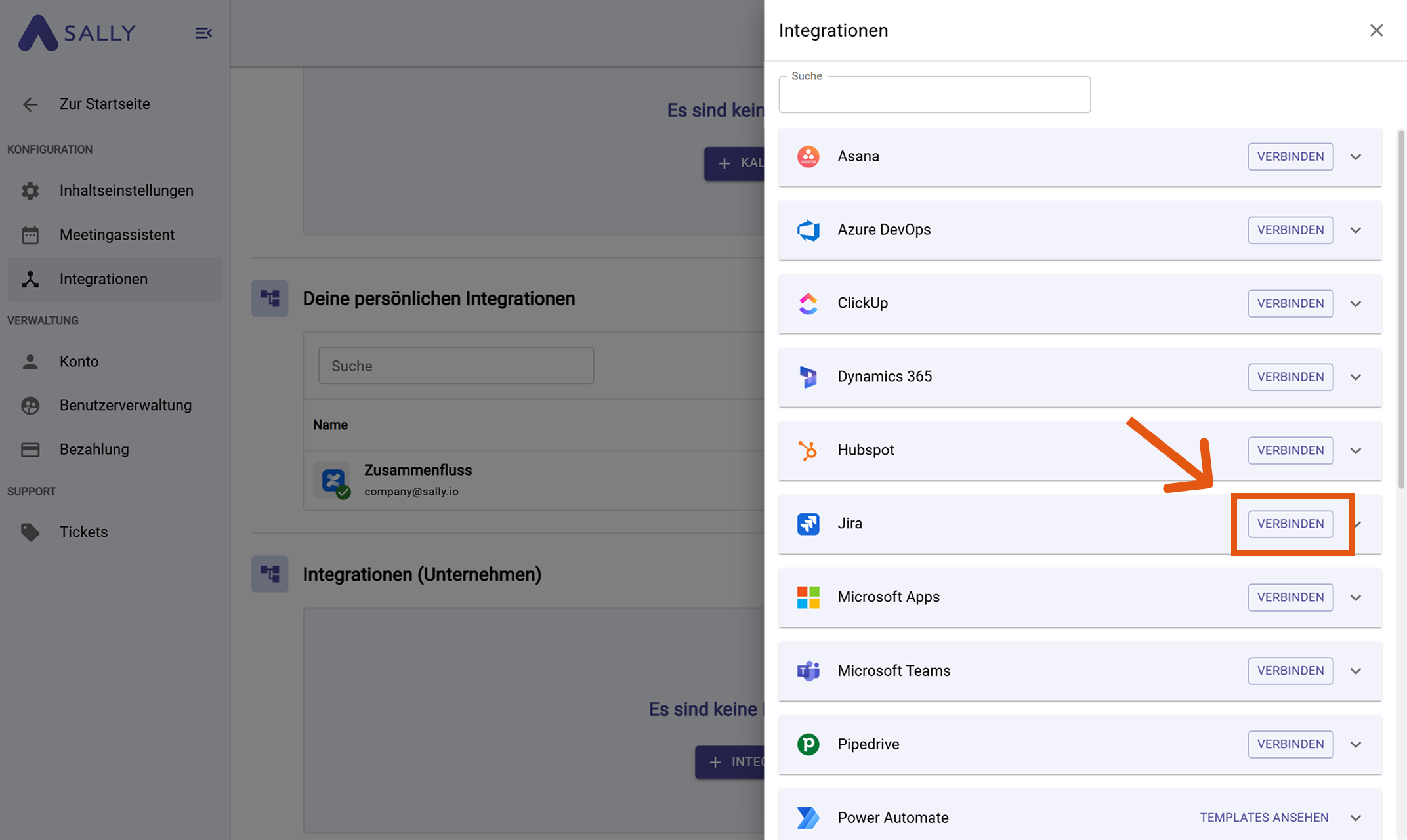
Task: Click the integrations panel scrollbar
Action: point(1401,308)
